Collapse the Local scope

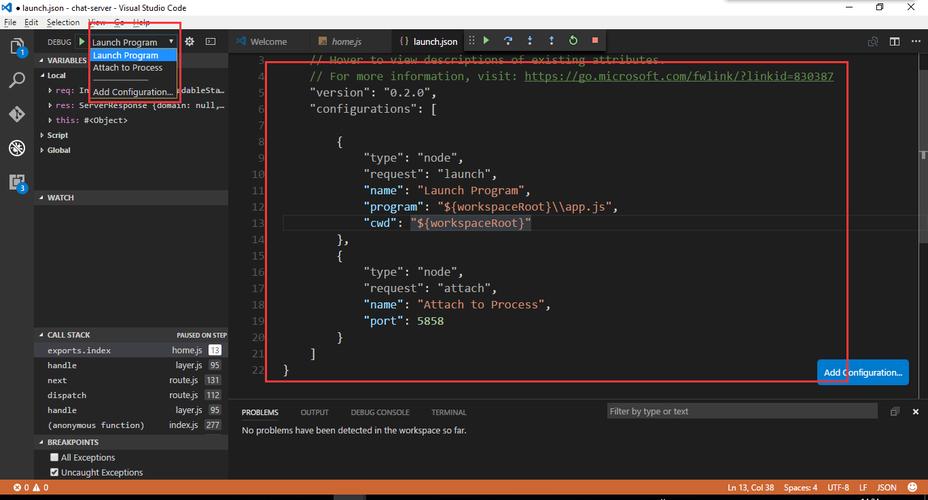tap(43, 75)
